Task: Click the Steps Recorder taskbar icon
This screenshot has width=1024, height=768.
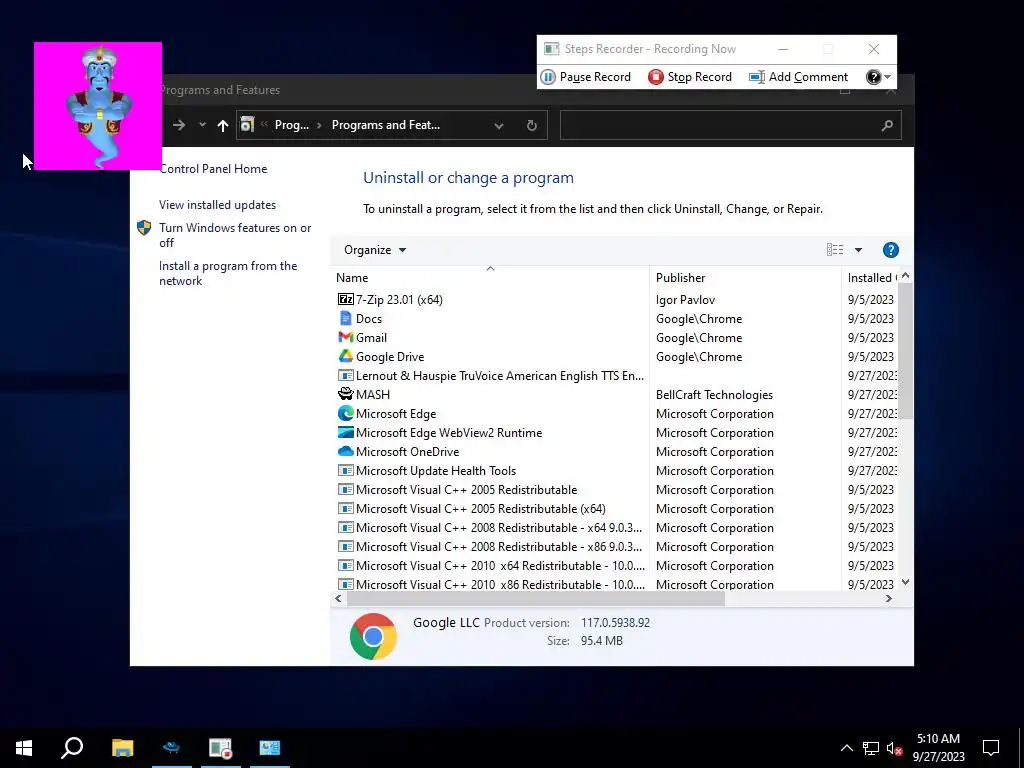Action: pyautogui.click(x=221, y=748)
